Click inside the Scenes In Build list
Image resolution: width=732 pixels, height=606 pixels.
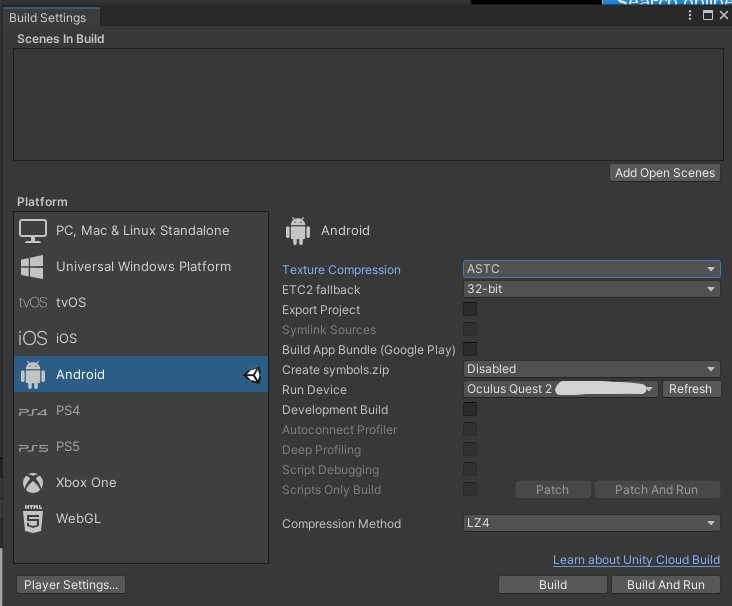pos(368,105)
